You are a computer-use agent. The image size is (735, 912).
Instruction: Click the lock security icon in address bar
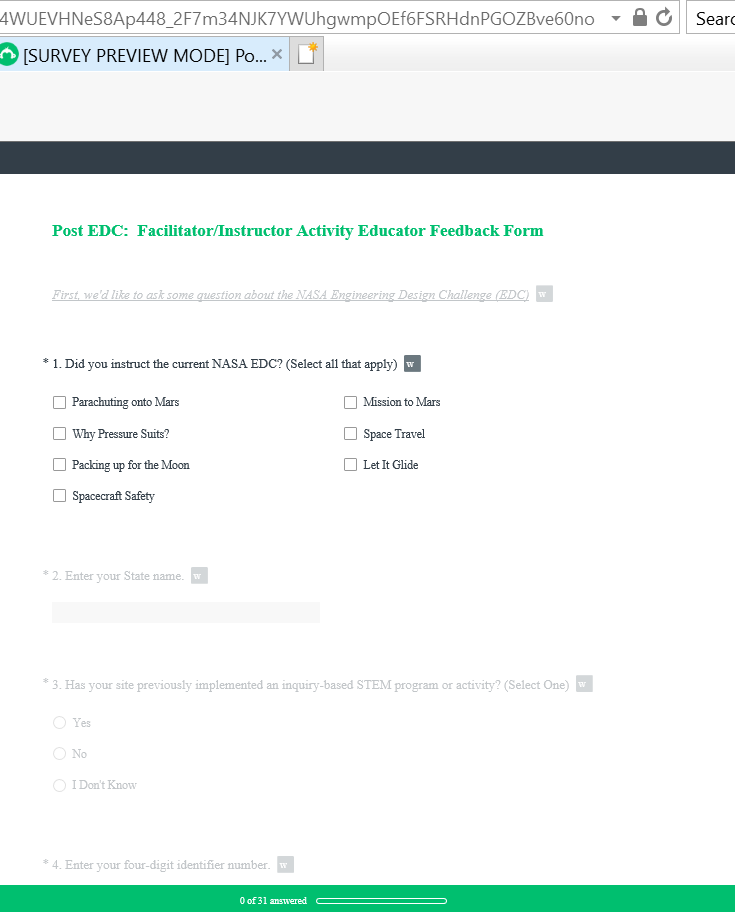tap(641, 18)
